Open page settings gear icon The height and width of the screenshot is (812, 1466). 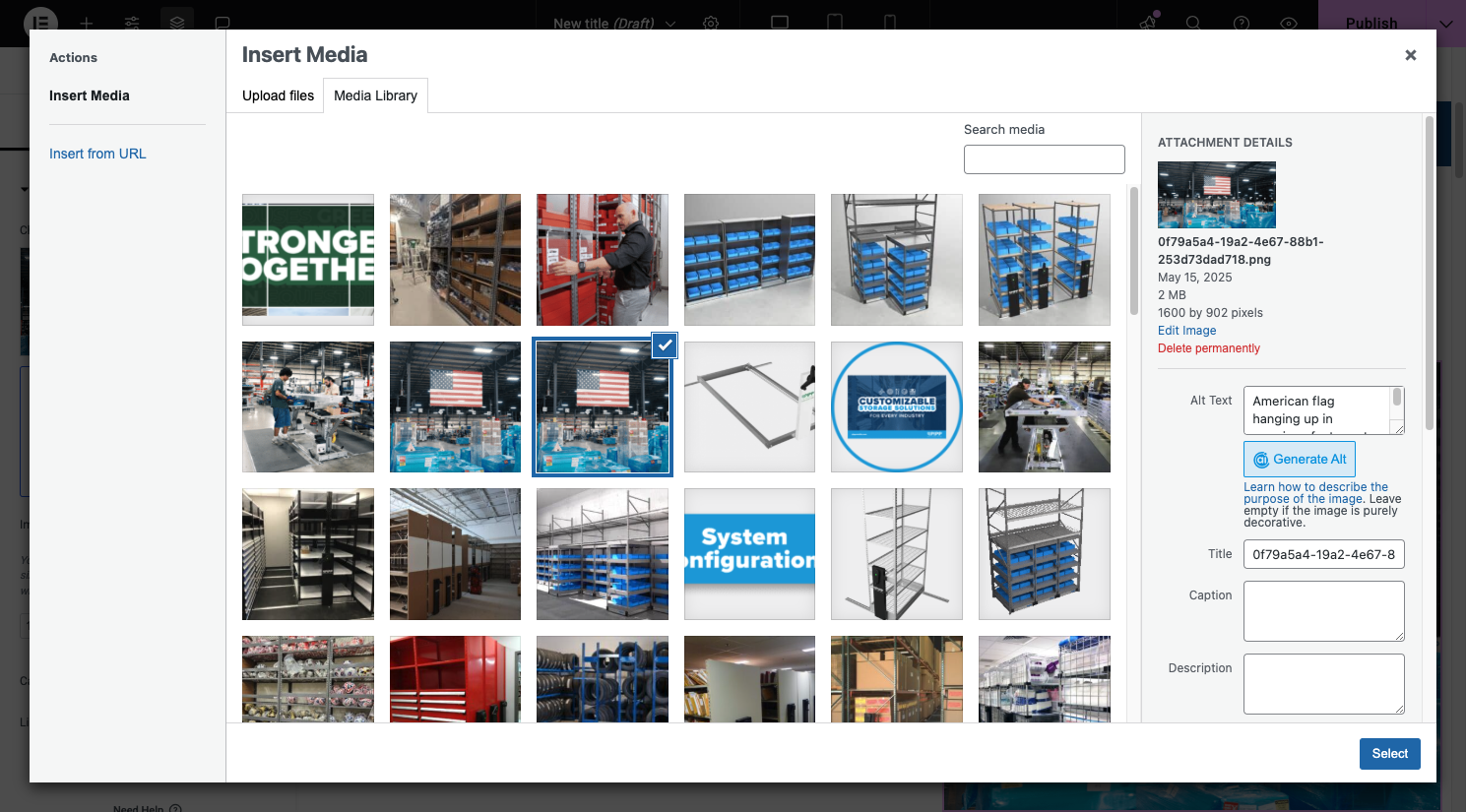[711, 23]
